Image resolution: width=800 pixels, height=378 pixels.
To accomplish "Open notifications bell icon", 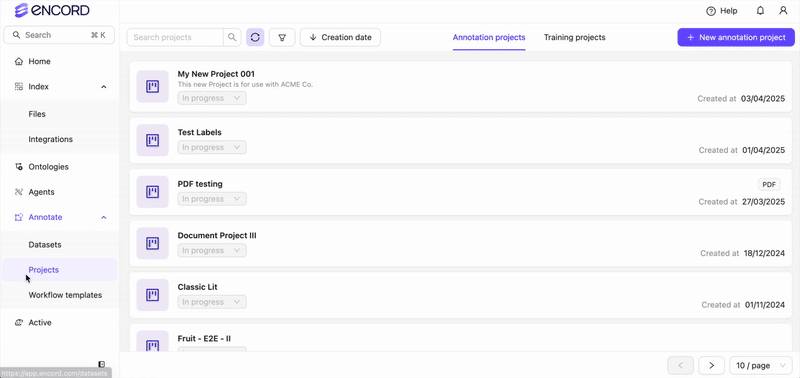I will pos(760,11).
